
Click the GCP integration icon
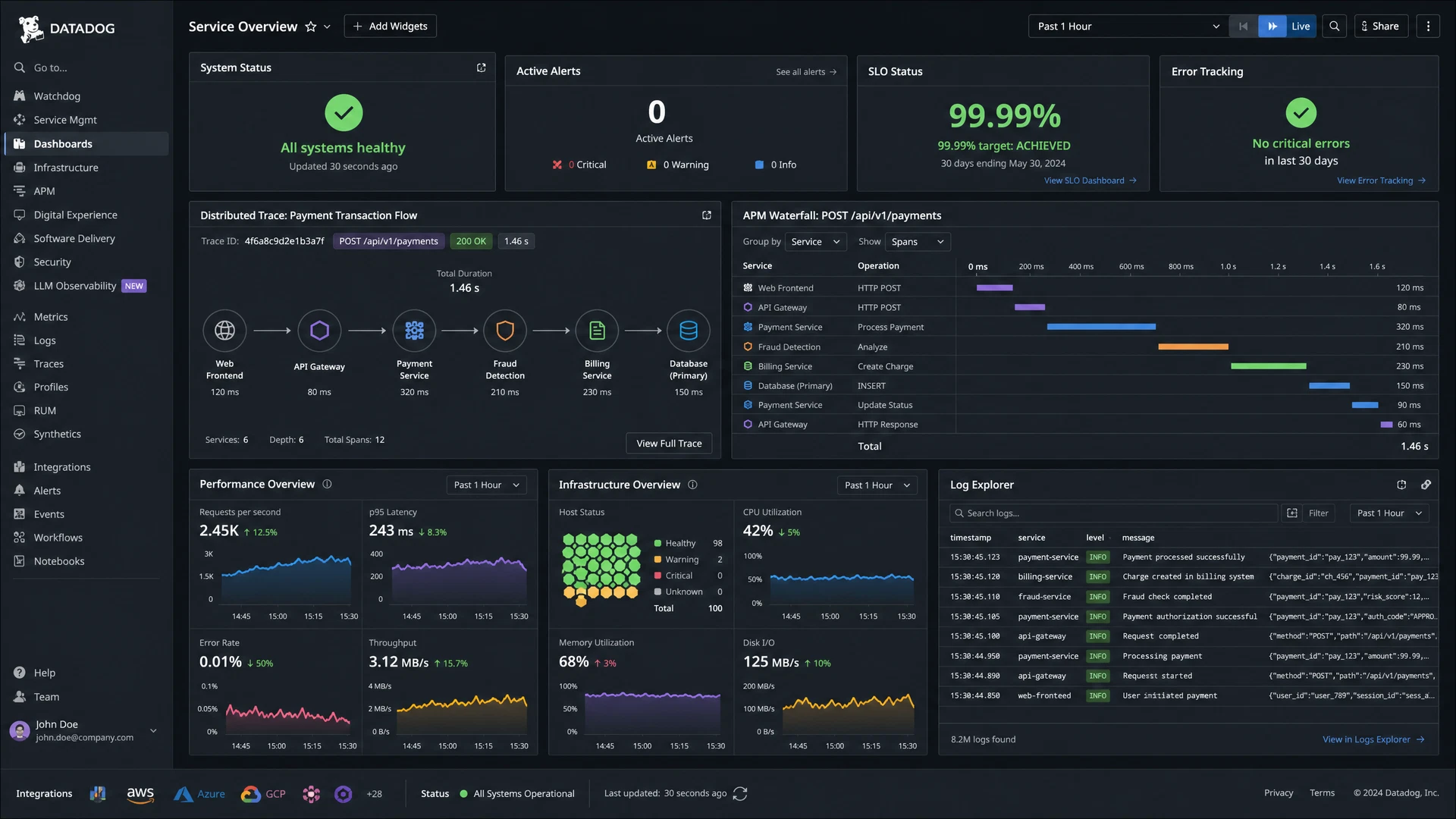coord(263,794)
